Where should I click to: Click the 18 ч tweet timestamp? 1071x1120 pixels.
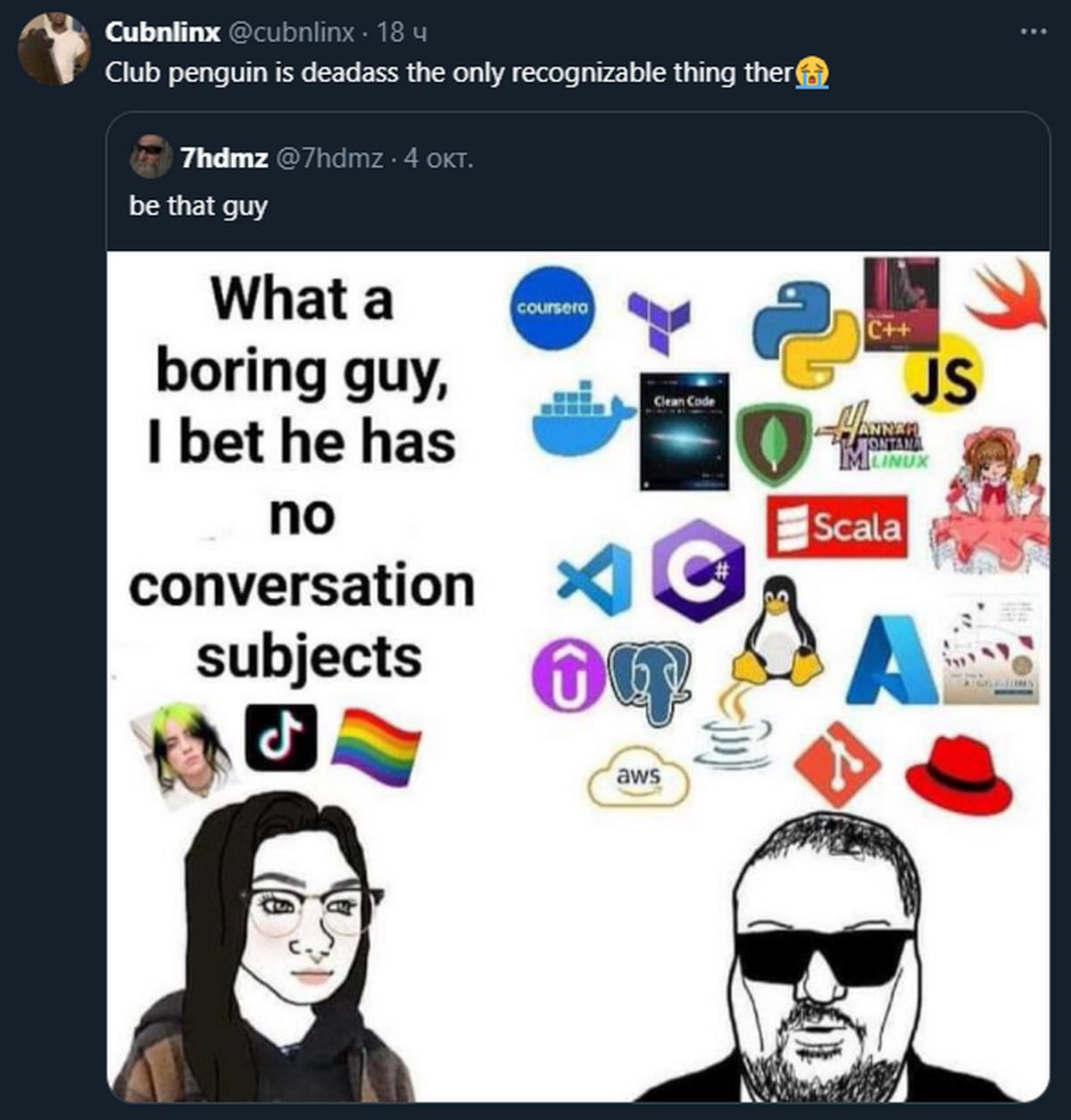402,32
